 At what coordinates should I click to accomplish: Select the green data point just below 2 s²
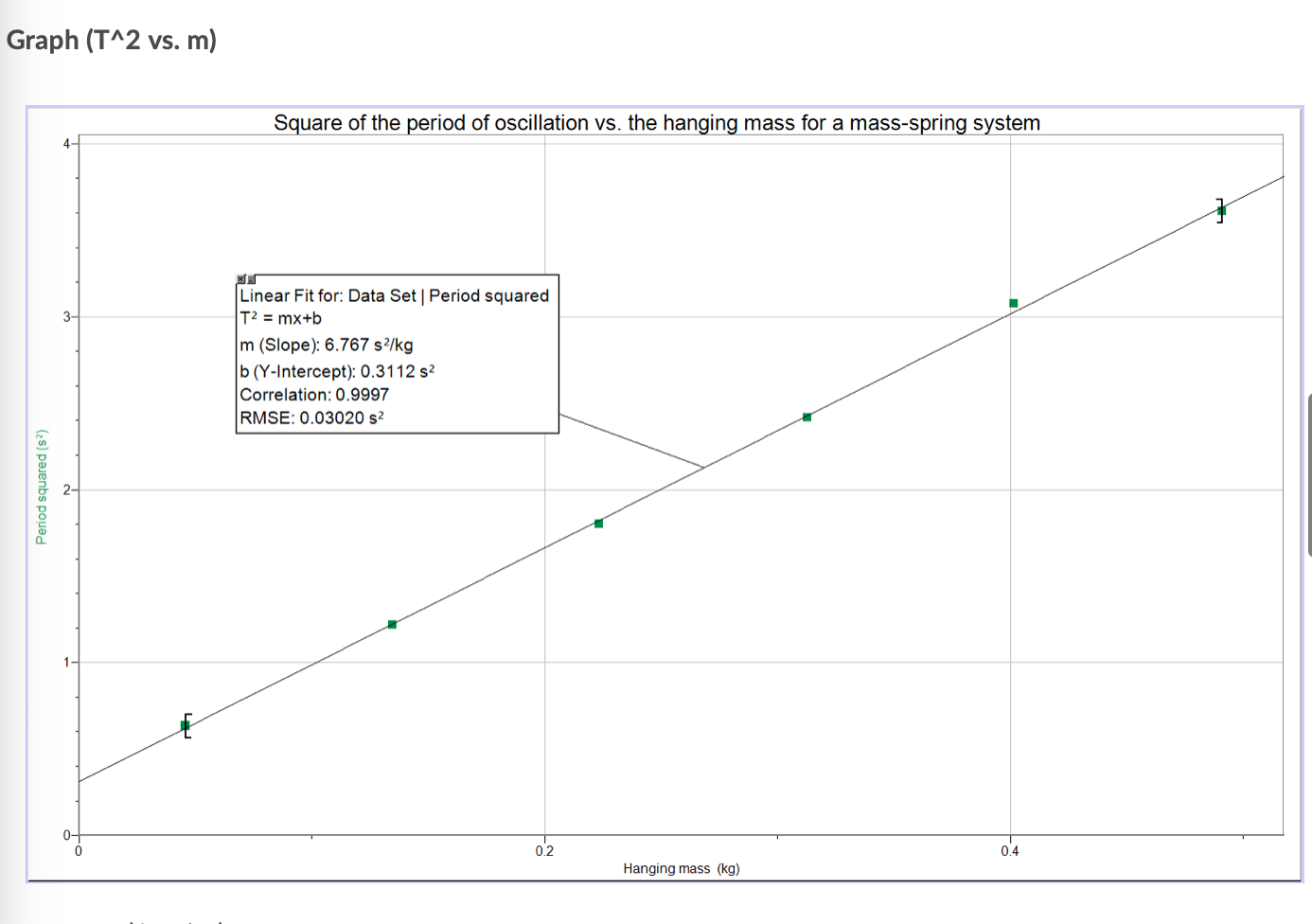point(598,524)
